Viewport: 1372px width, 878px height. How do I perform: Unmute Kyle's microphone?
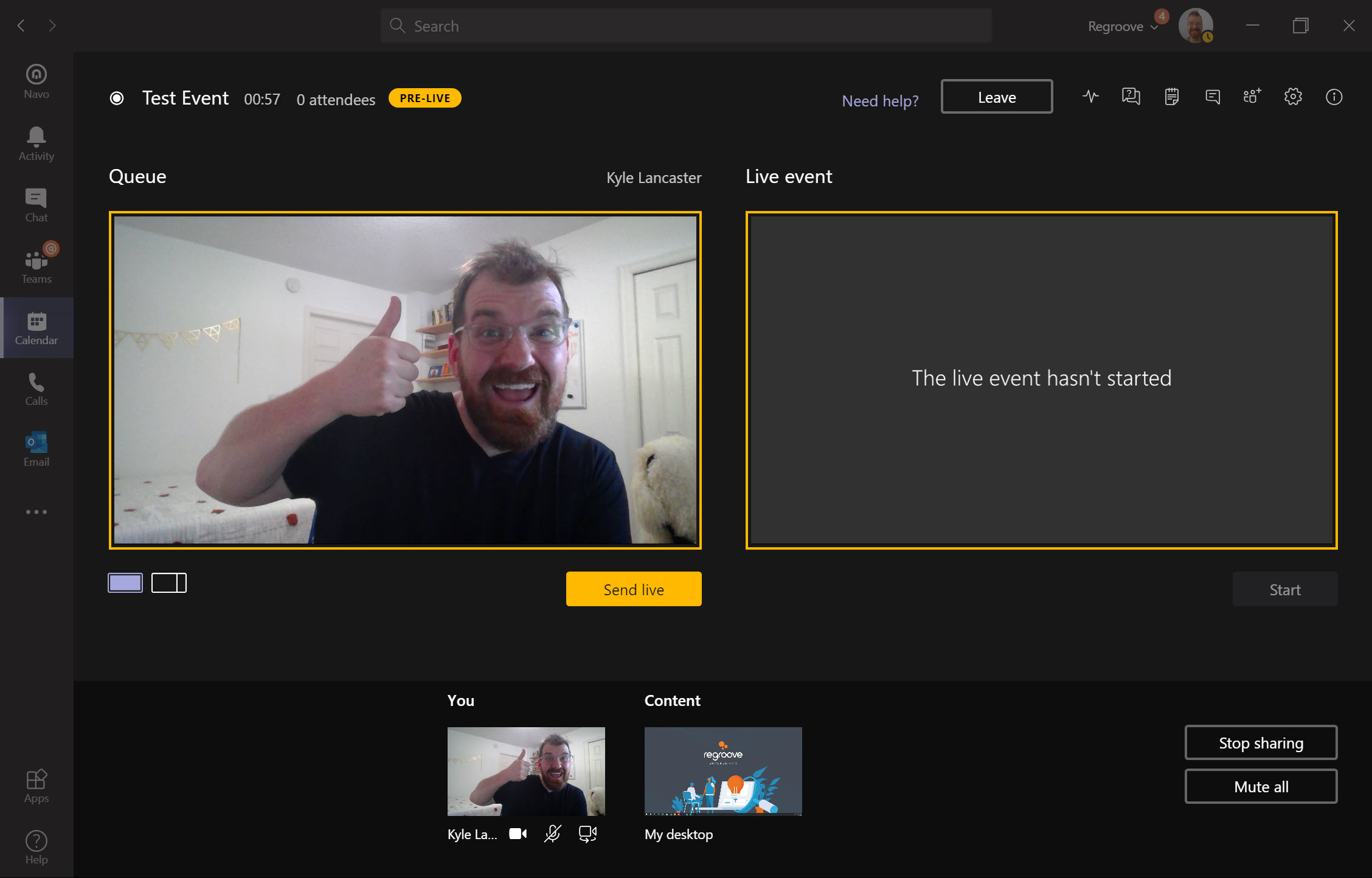tap(551, 834)
